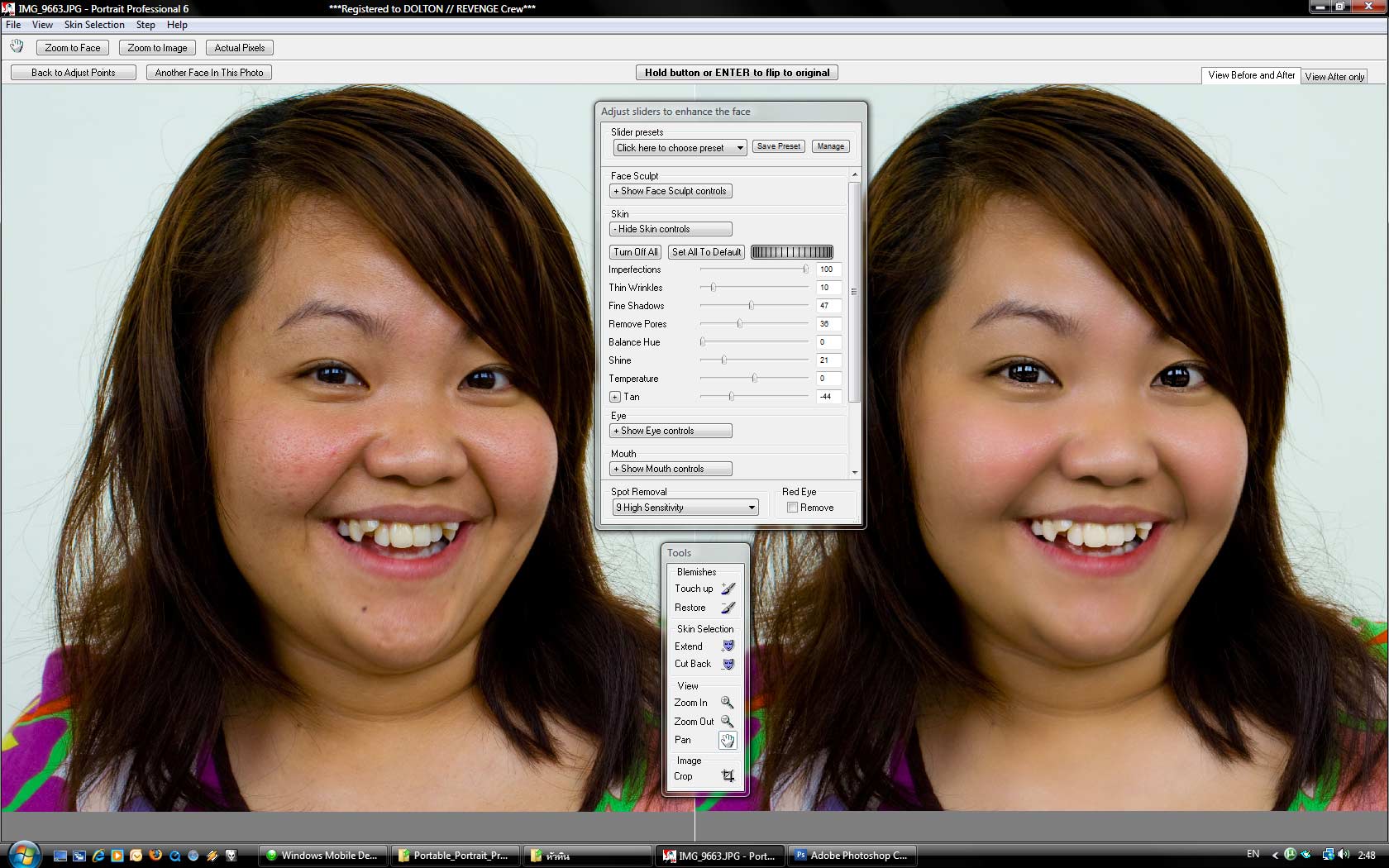The image size is (1389, 868).
Task: Click the Zoom In magnifier icon
Action: click(x=727, y=703)
